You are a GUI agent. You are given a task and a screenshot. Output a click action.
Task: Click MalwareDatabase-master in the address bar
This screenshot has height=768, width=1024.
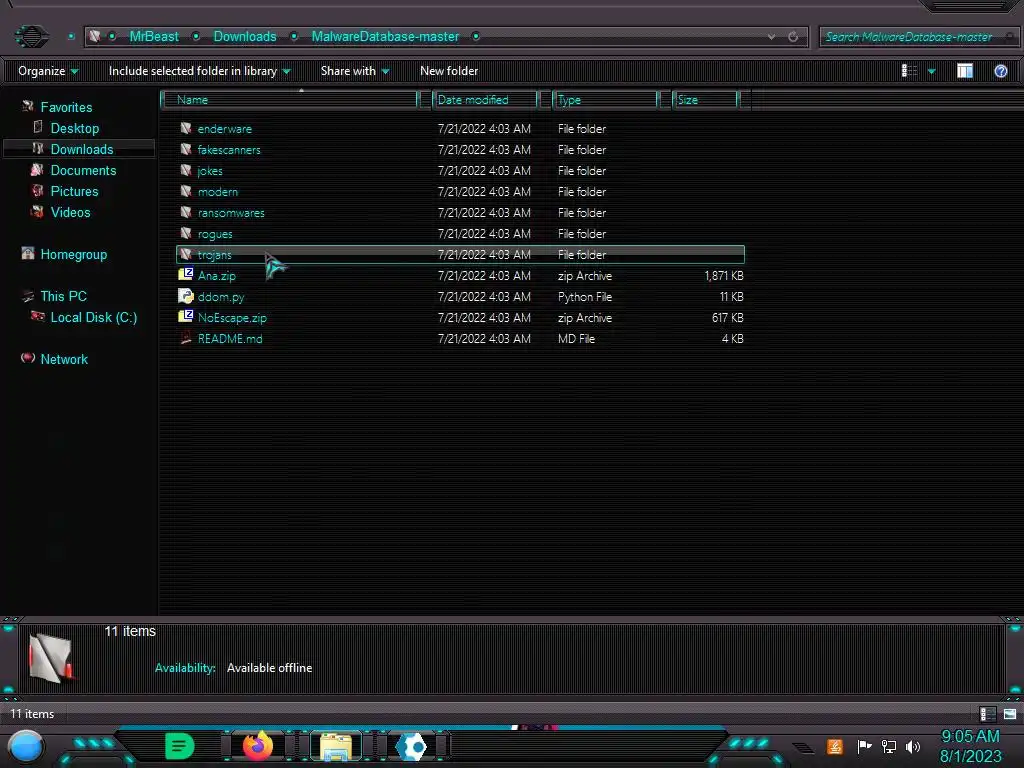point(385,37)
